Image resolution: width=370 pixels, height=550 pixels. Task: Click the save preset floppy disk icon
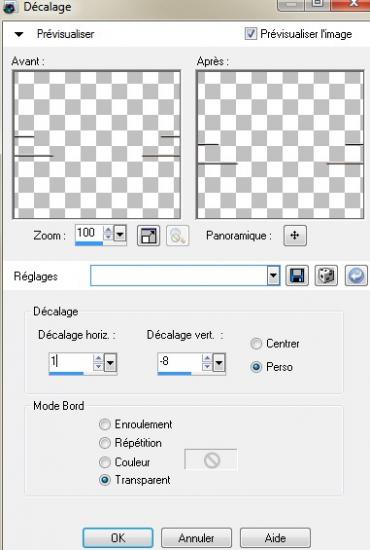pyautogui.click(x=297, y=276)
